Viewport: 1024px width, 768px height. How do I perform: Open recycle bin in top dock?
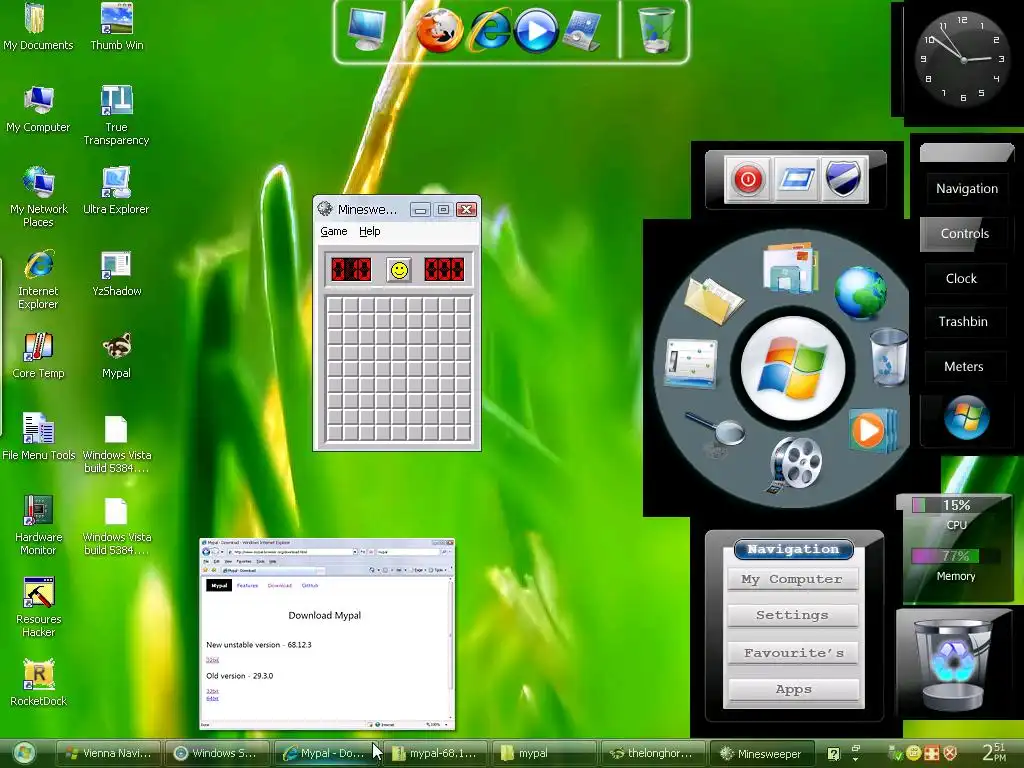[x=655, y=30]
